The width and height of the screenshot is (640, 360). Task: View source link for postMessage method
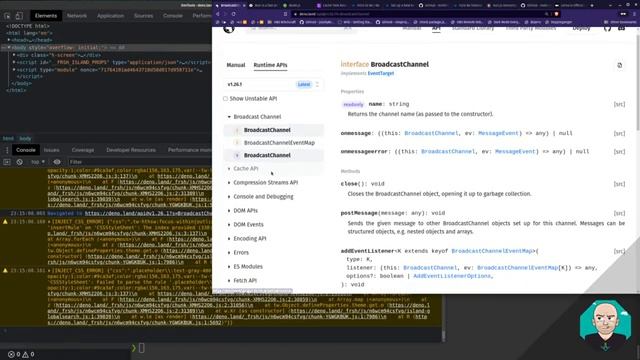[x=619, y=213]
